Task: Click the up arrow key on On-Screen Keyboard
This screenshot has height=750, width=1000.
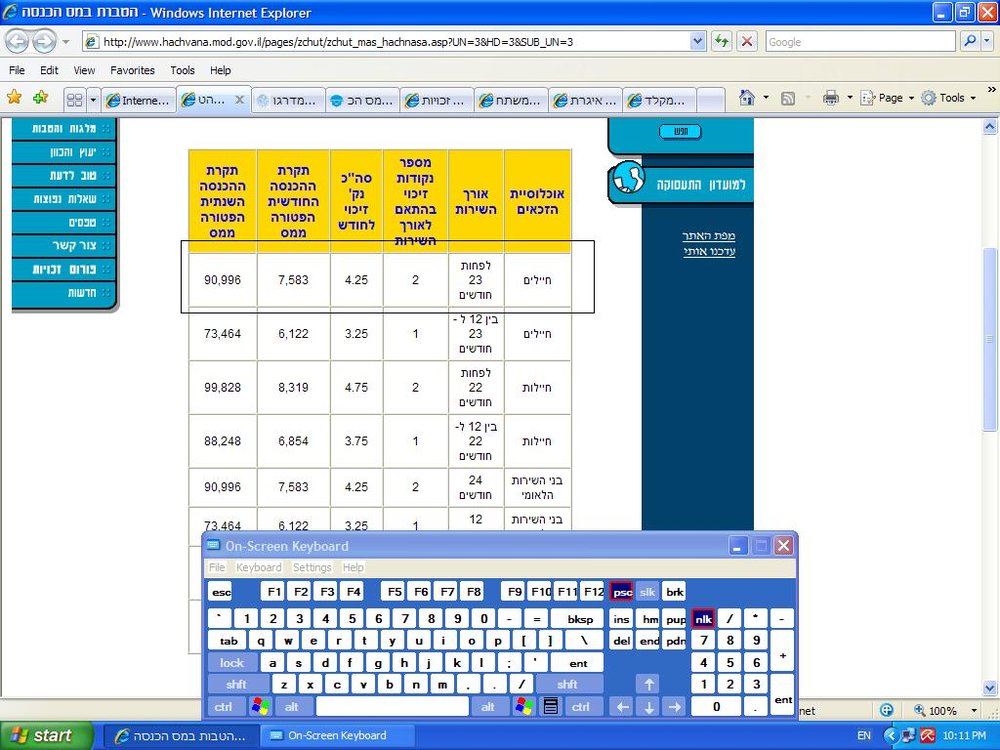Action: click(x=649, y=684)
